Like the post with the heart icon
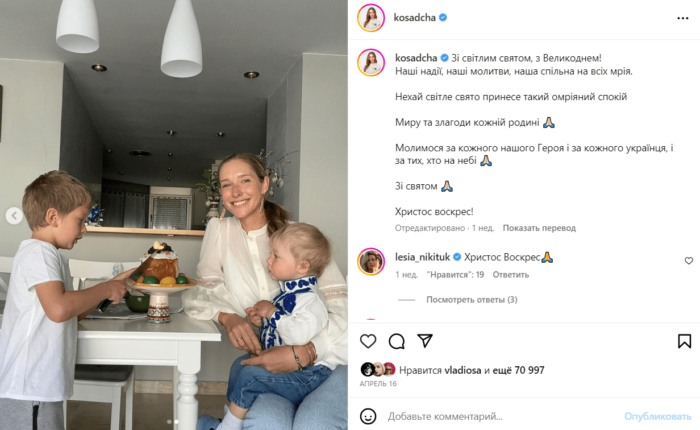 [x=368, y=341]
